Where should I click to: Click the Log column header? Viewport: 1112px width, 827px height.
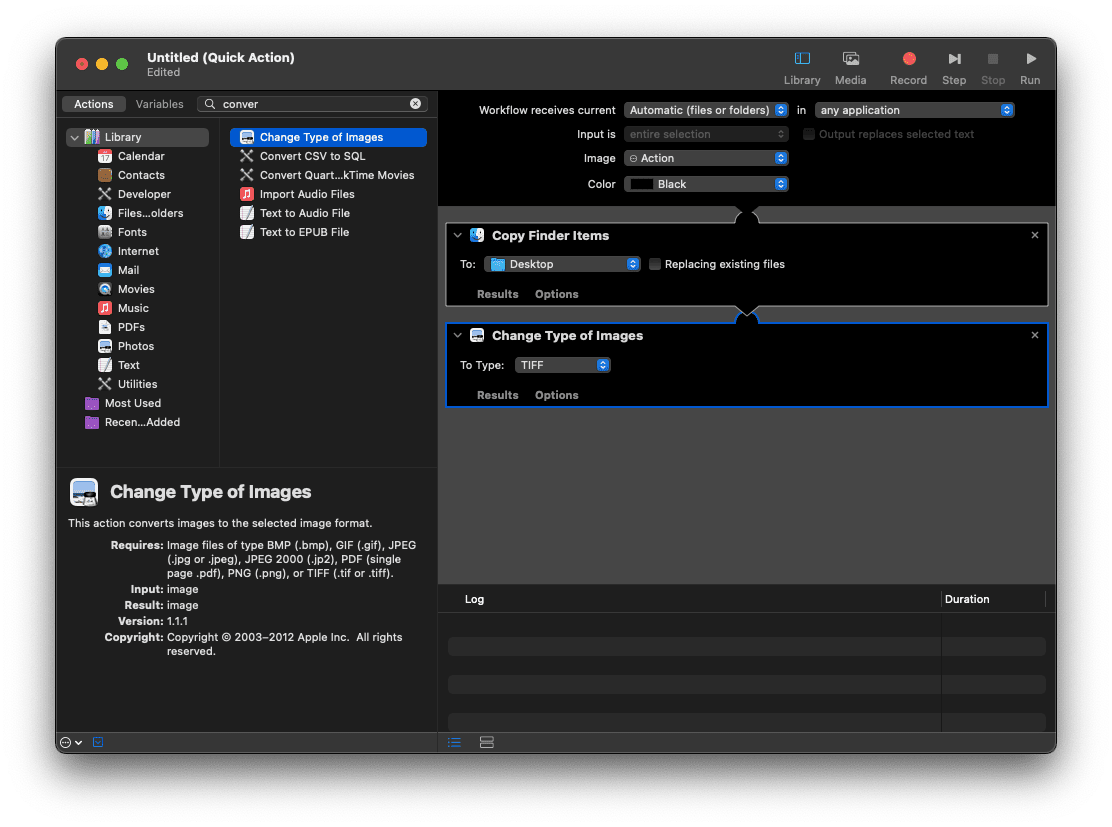474,599
